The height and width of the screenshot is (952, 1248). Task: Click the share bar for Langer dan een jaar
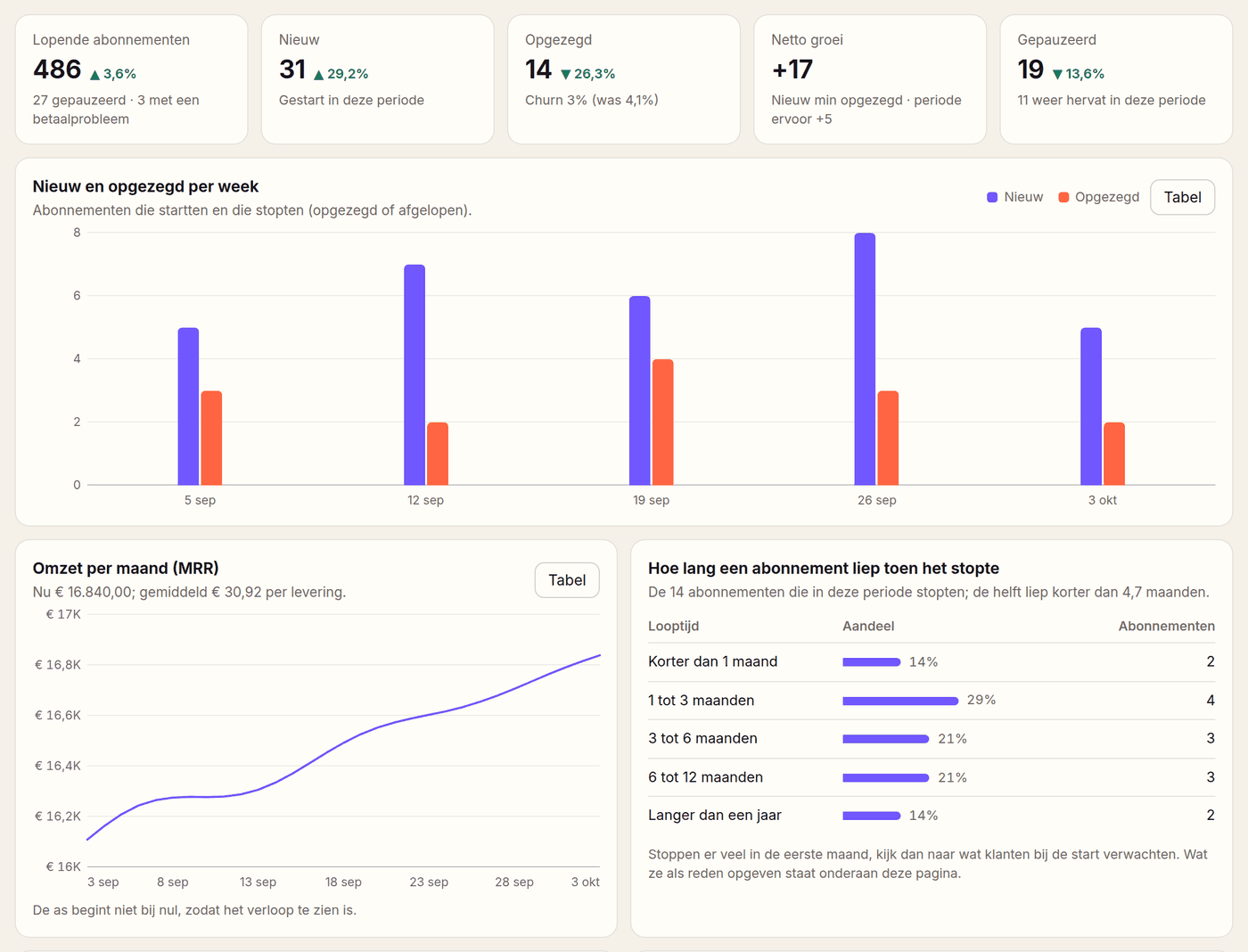(872, 816)
